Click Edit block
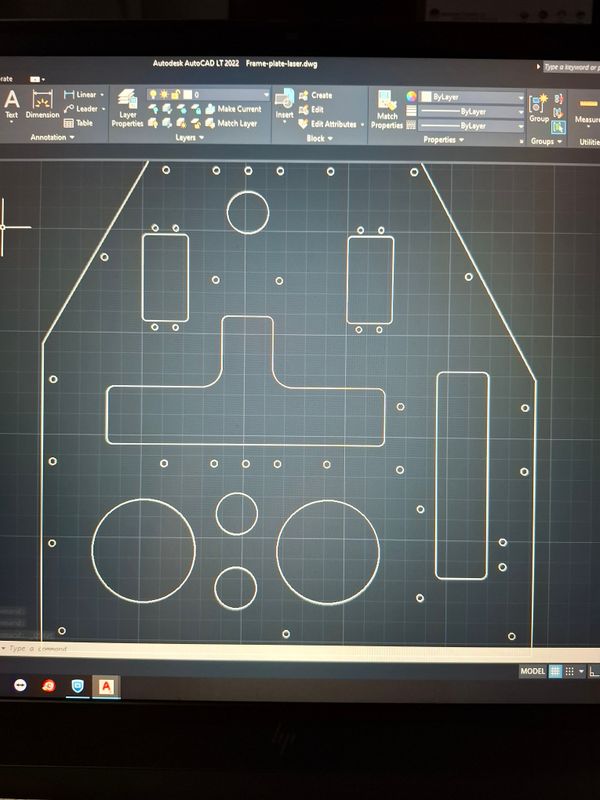 pyautogui.click(x=311, y=110)
